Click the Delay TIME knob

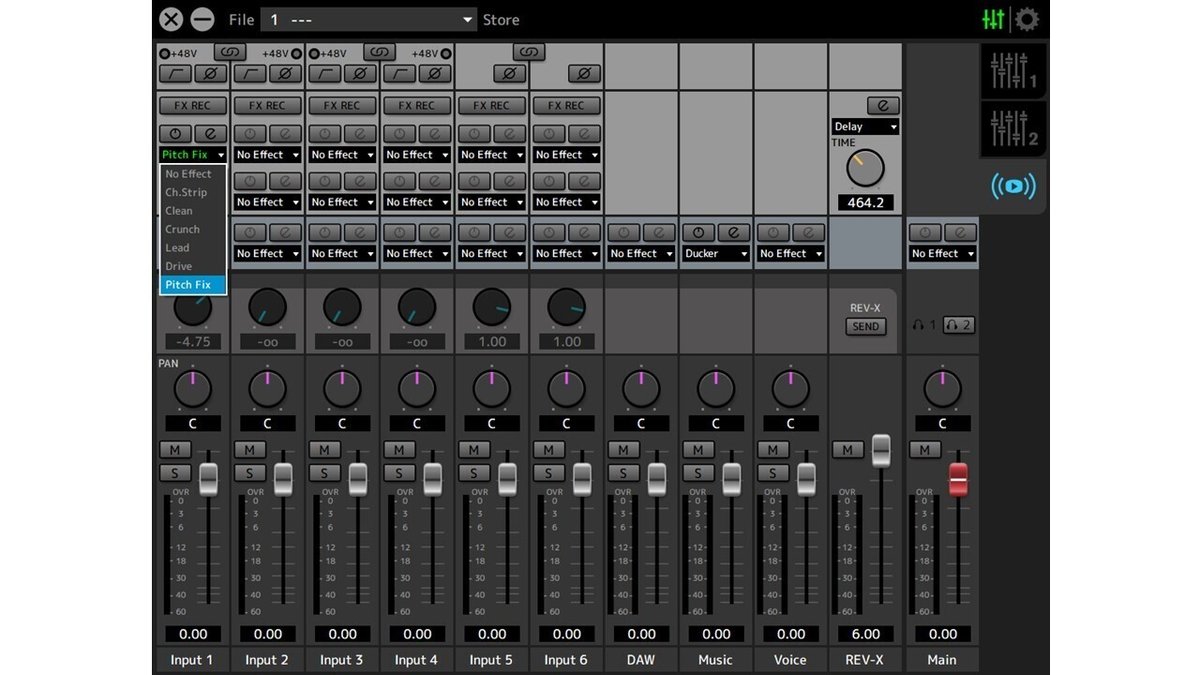(x=865, y=168)
